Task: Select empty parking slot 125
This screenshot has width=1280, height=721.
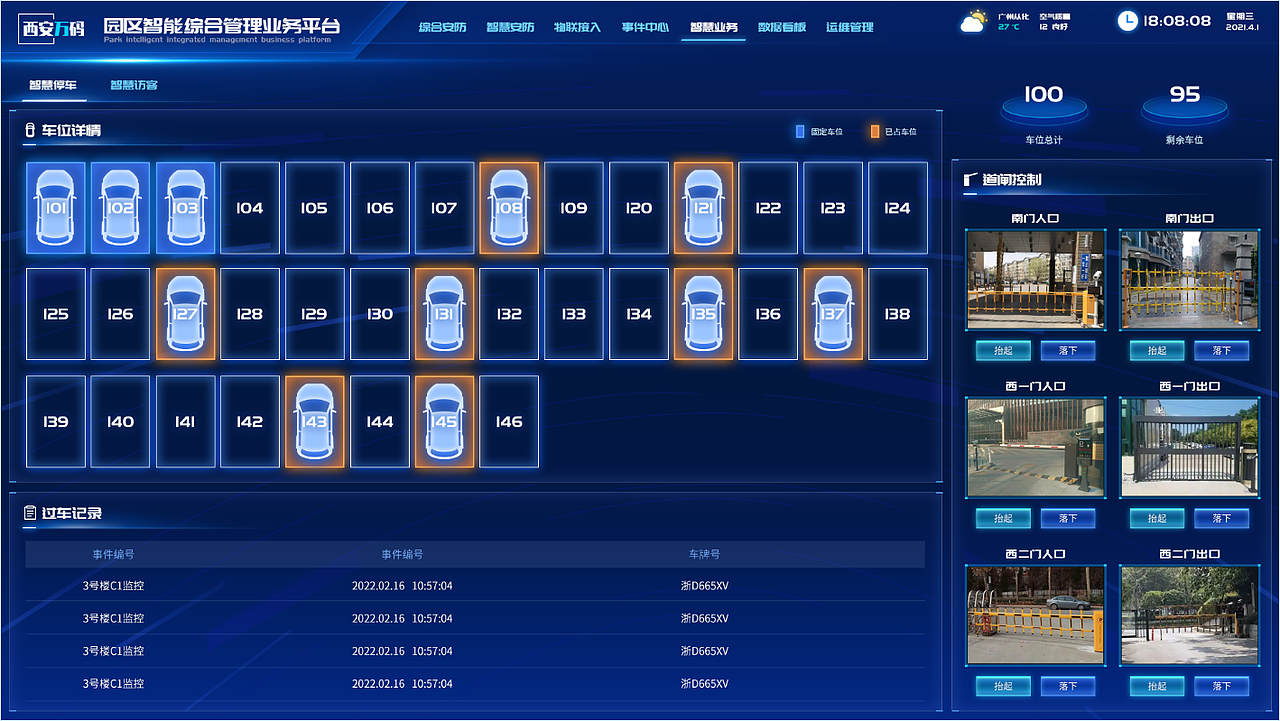Action: pos(56,314)
